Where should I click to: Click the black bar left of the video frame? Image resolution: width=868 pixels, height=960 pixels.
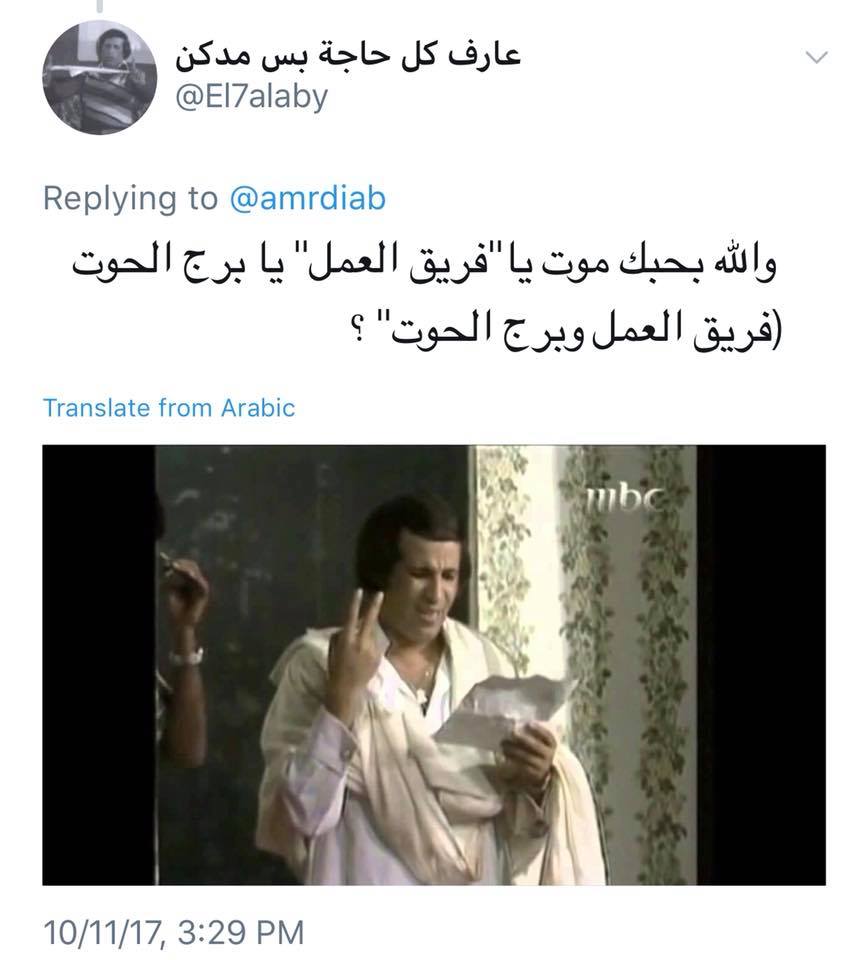pos(99,665)
